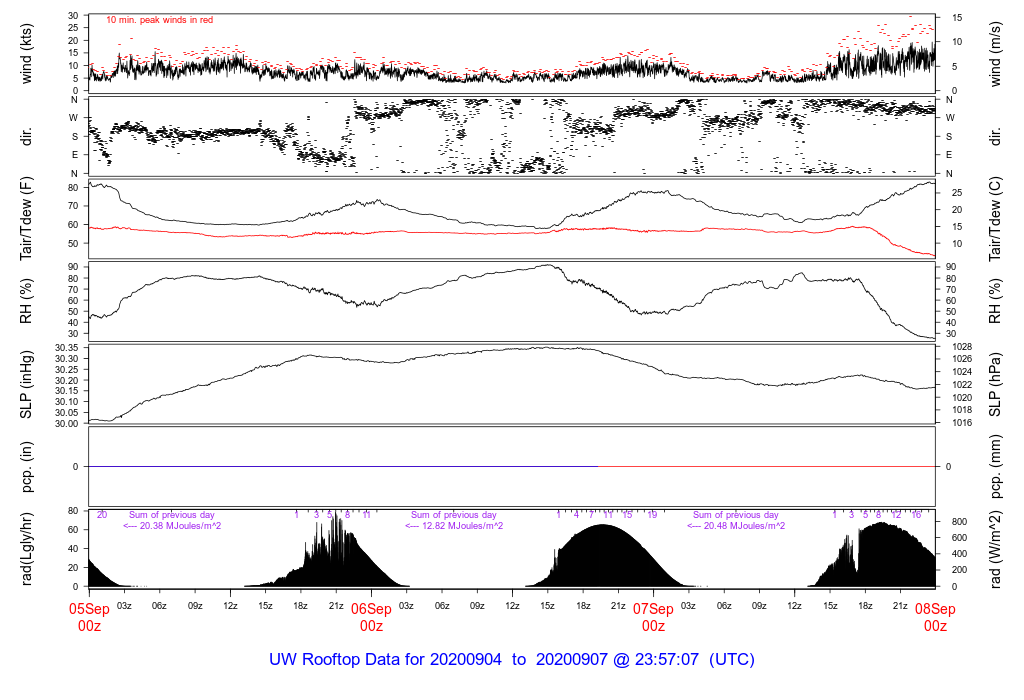Click the "10 min. peak winds in red" legend
The width and height of the screenshot is (1024, 700).
click(159, 20)
